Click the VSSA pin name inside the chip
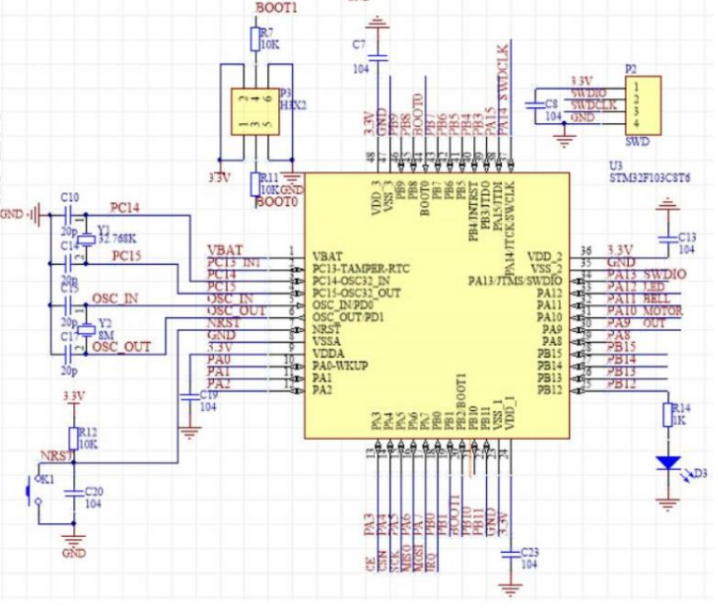 (327, 342)
